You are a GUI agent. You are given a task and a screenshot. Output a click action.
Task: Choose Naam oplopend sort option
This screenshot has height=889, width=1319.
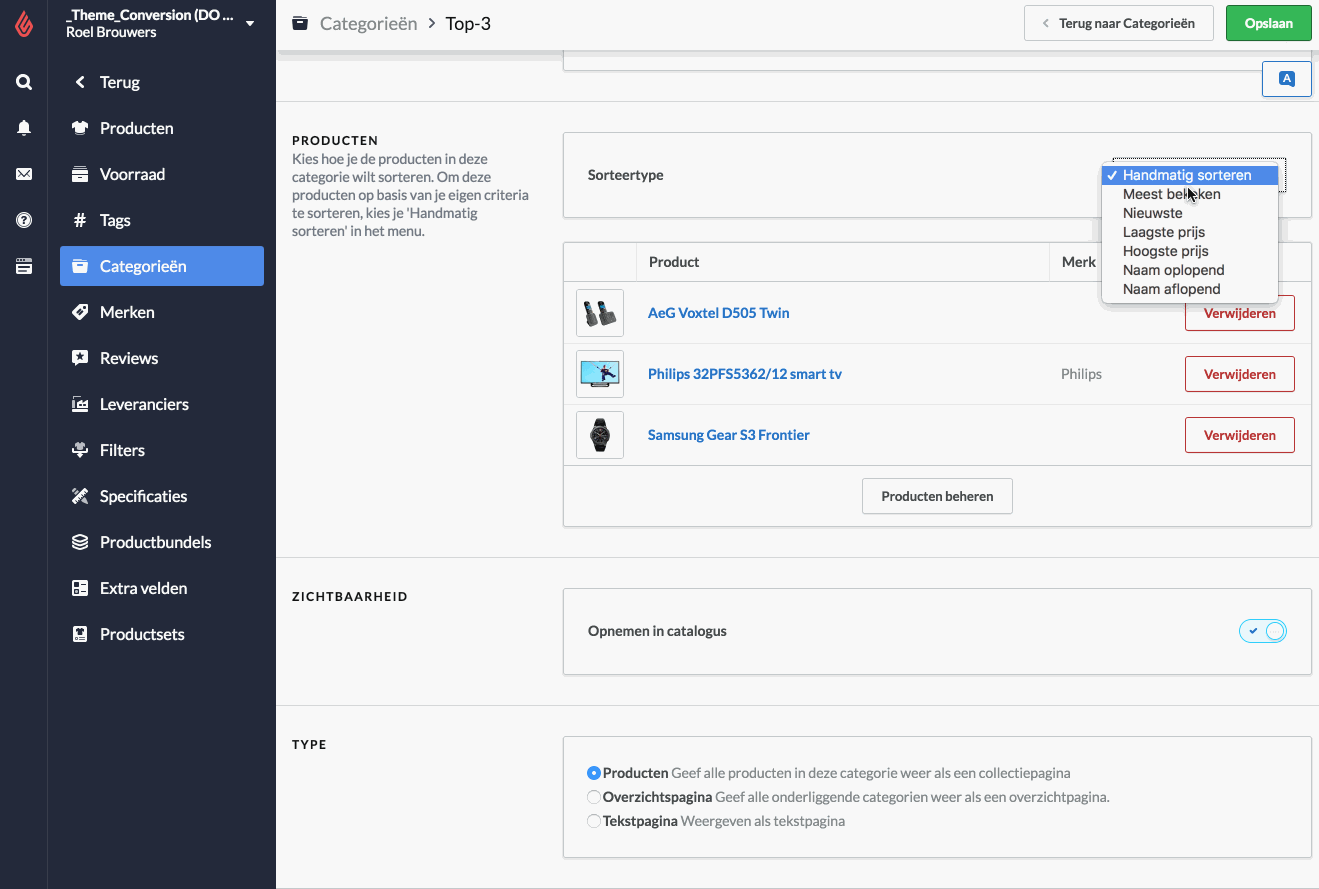pyautogui.click(x=1189, y=270)
